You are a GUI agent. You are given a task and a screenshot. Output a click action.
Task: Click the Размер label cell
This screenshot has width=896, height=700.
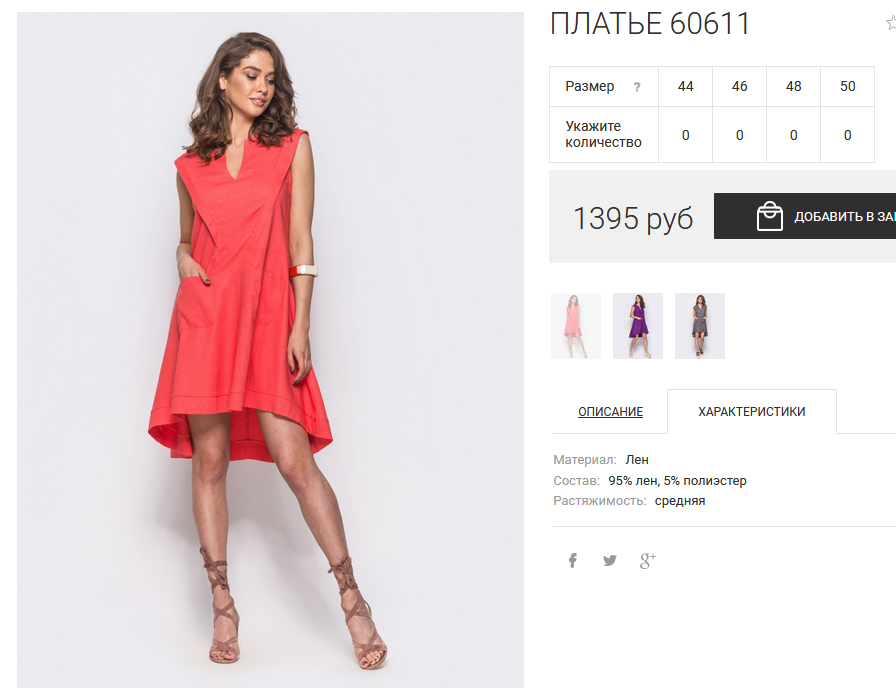pyautogui.click(x=603, y=86)
